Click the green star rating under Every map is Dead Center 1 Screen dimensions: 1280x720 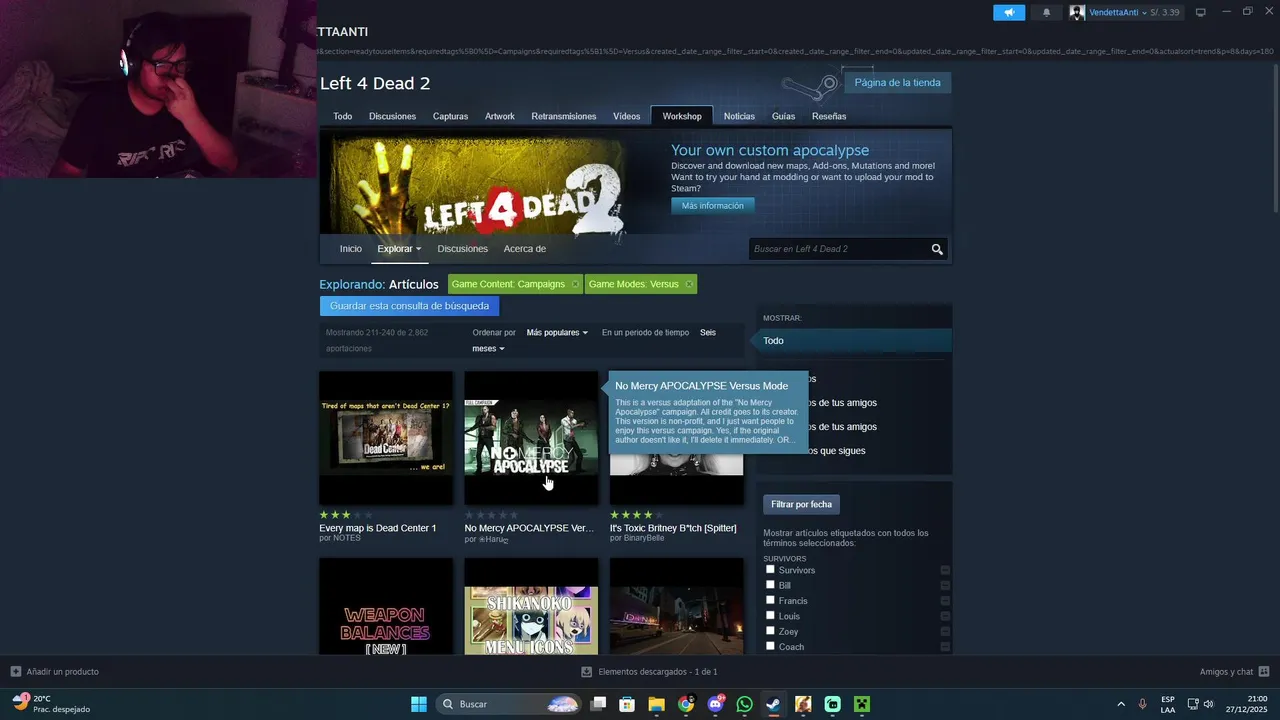[x=346, y=515]
